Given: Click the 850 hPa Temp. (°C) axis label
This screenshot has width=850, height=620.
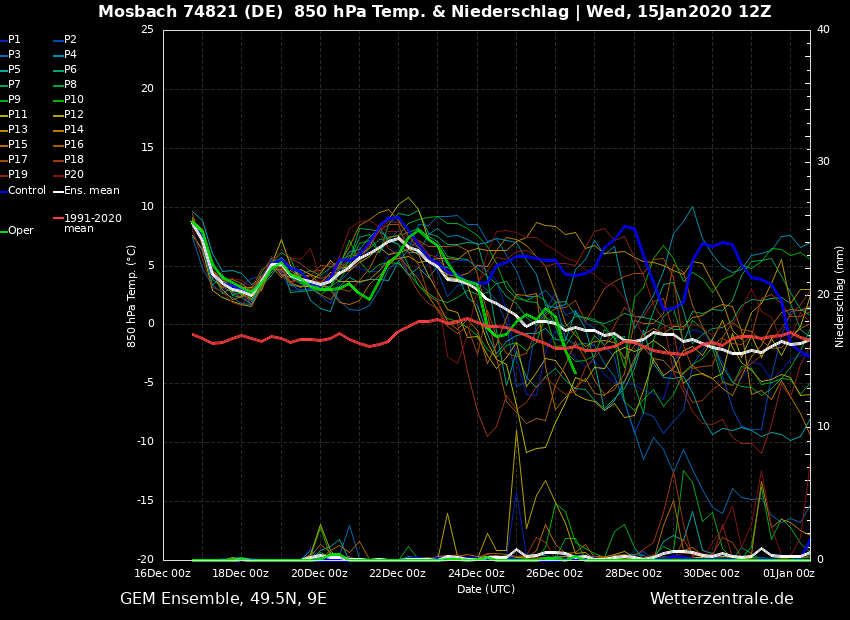Looking at the screenshot, I should coord(132,295).
